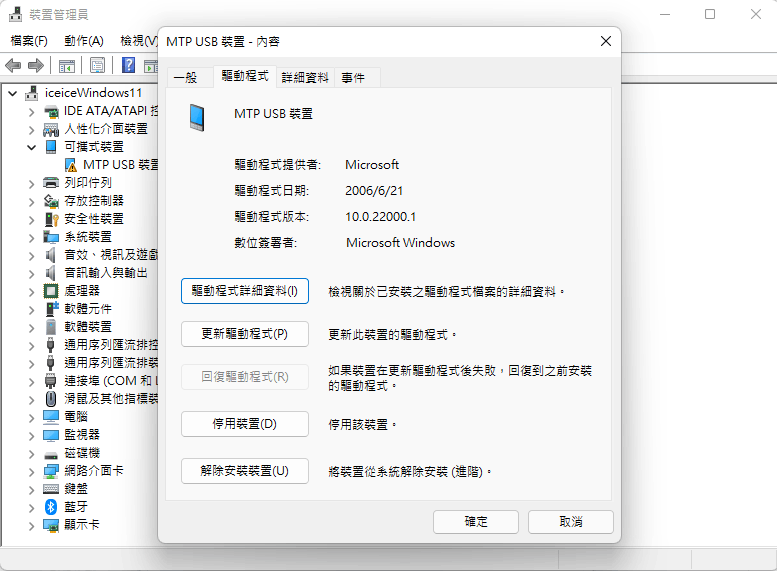
Task: Cancel the dialog with 取消
Action: point(571,522)
